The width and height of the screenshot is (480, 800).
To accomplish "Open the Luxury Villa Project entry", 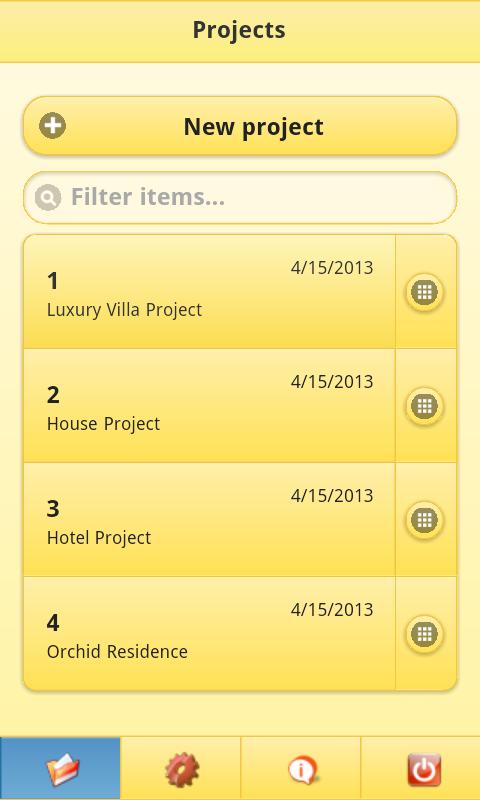I will tap(209, 292).
